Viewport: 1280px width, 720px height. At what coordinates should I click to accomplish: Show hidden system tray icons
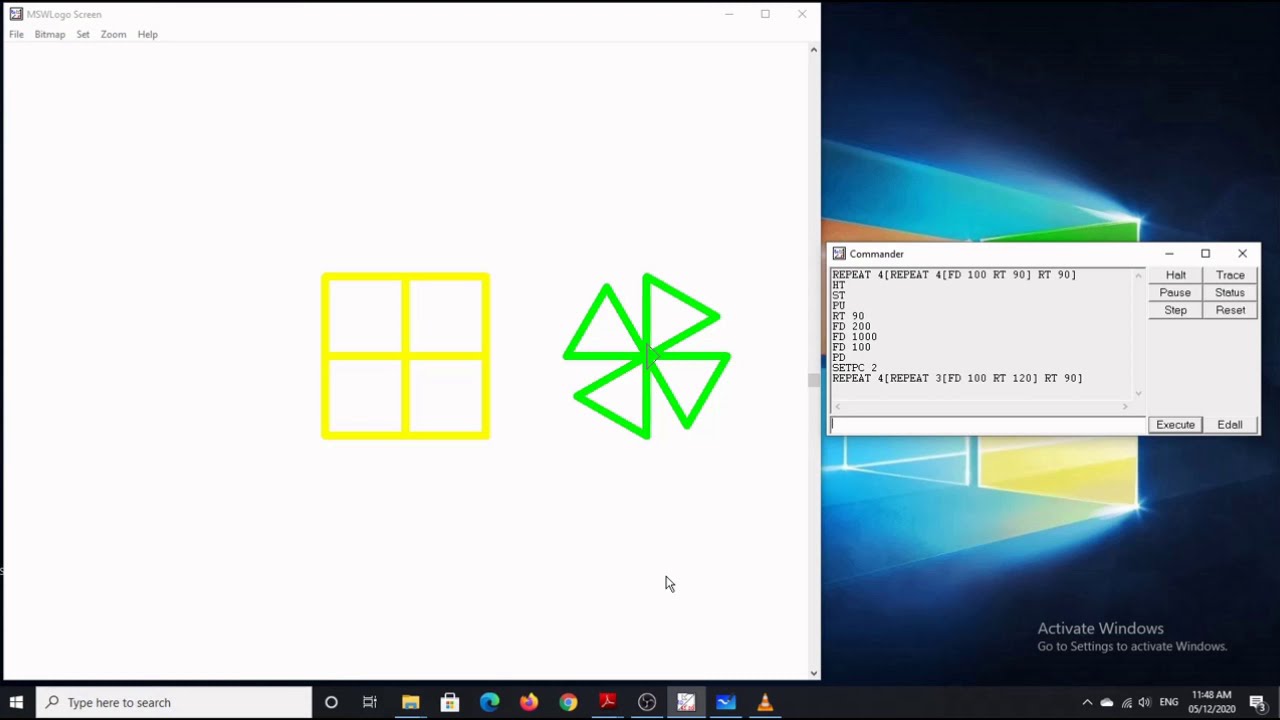(x=1087, y=703)
